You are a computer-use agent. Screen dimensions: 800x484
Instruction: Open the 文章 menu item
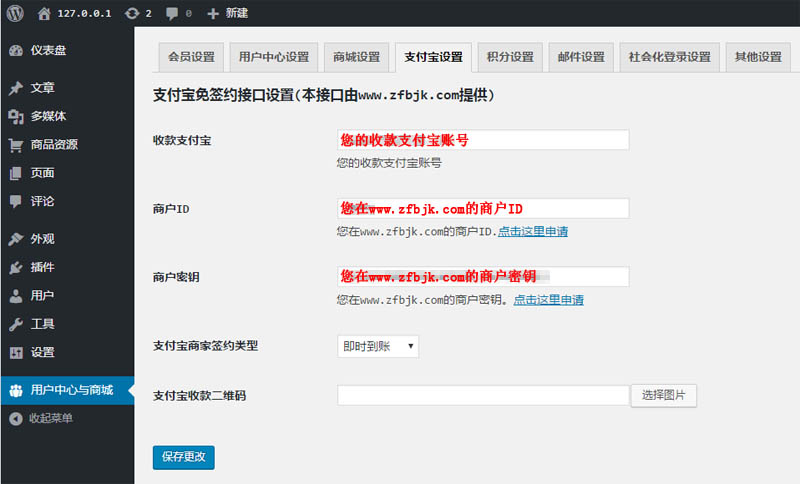tap(67, 88)
